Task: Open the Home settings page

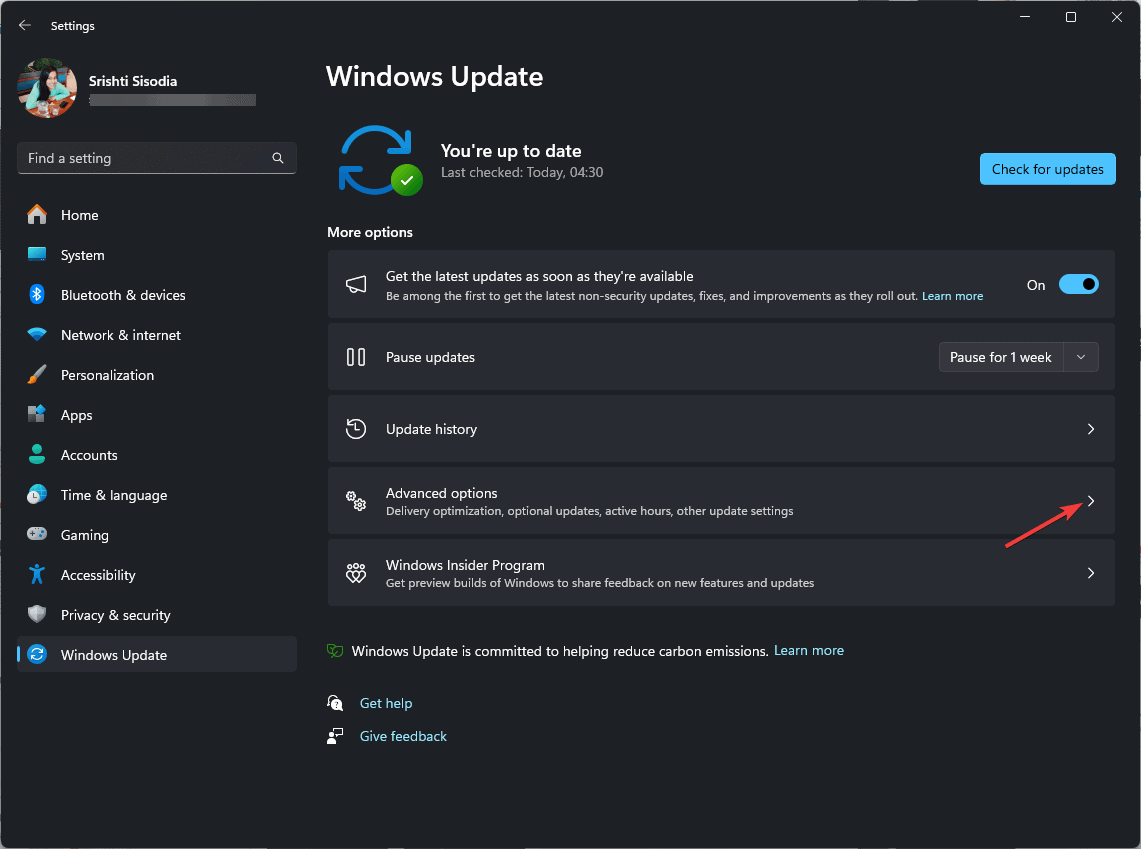Action: click(x=156, y=215)
